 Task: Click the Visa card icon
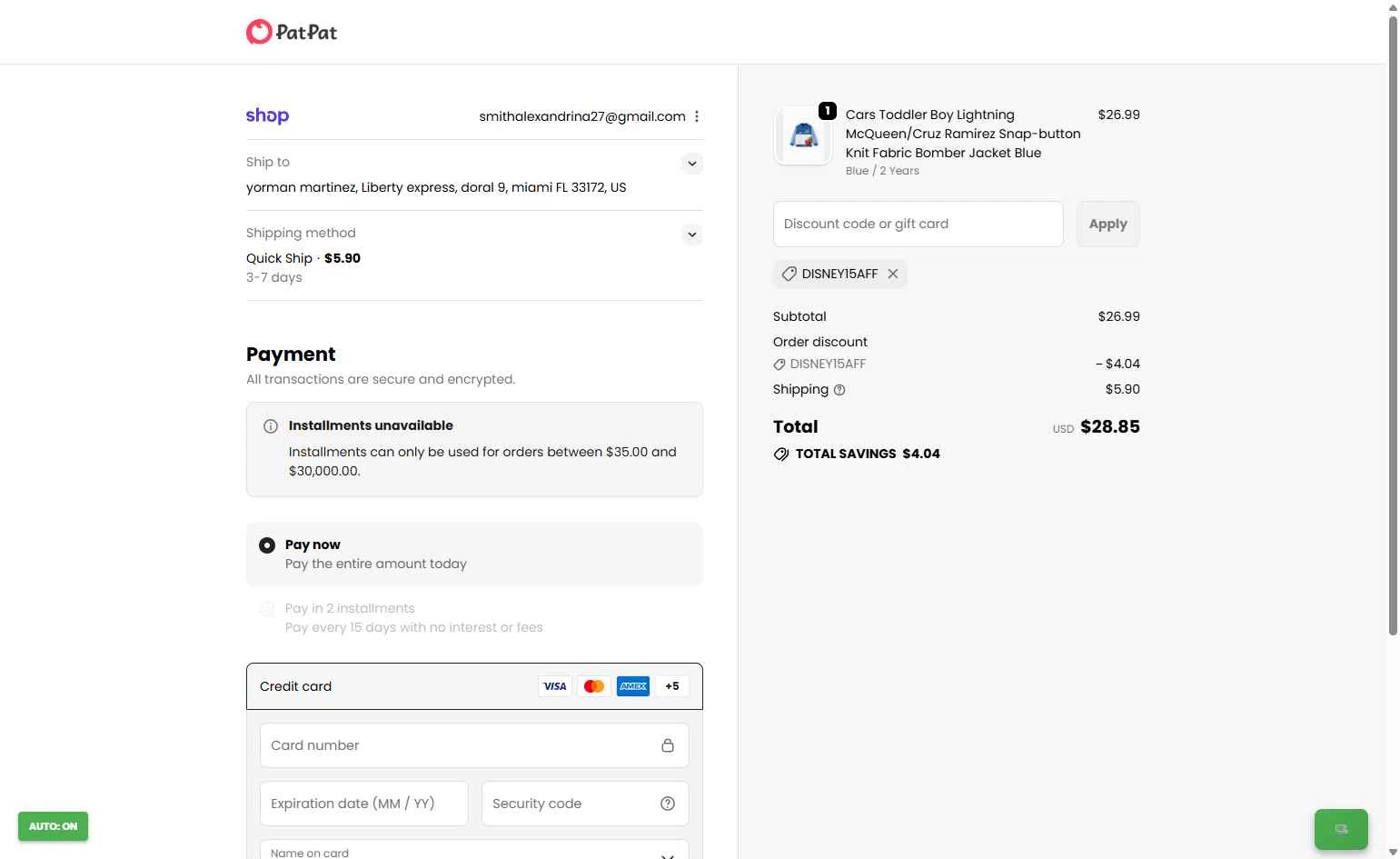point(555,686)
